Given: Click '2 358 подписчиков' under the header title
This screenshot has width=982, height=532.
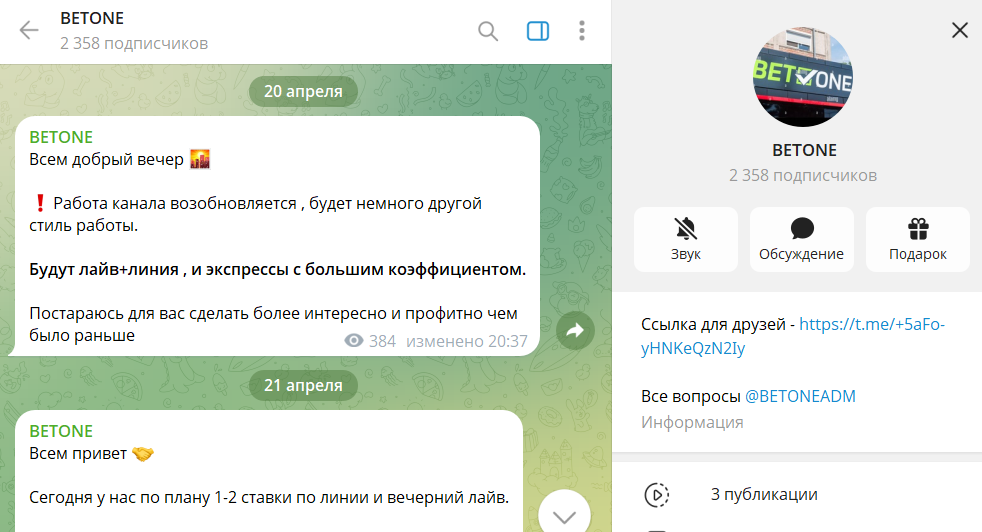Looking at the screenshot, I should click(134, 43).
